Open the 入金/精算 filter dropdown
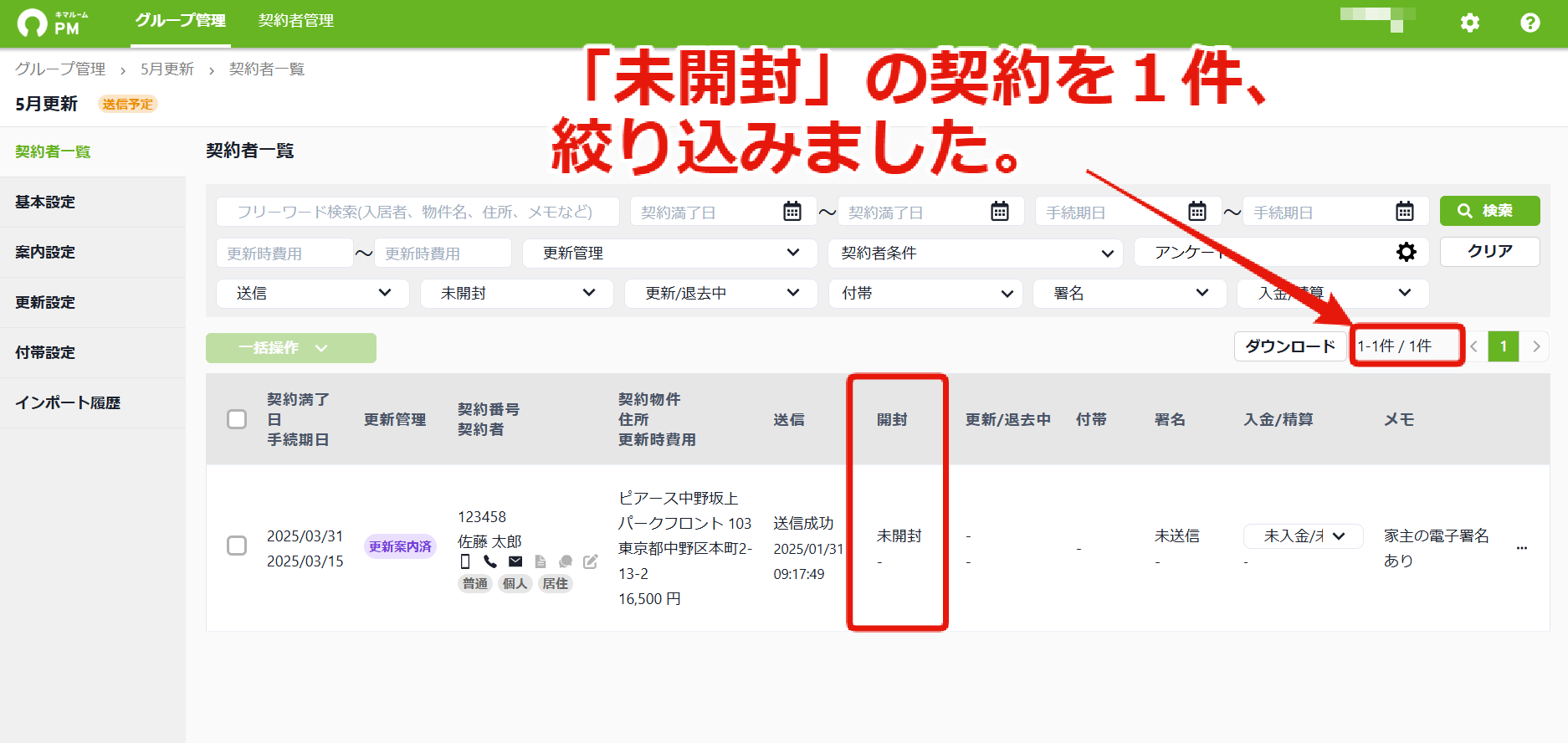This screenshot has width=1568, height=743. 1333,293
